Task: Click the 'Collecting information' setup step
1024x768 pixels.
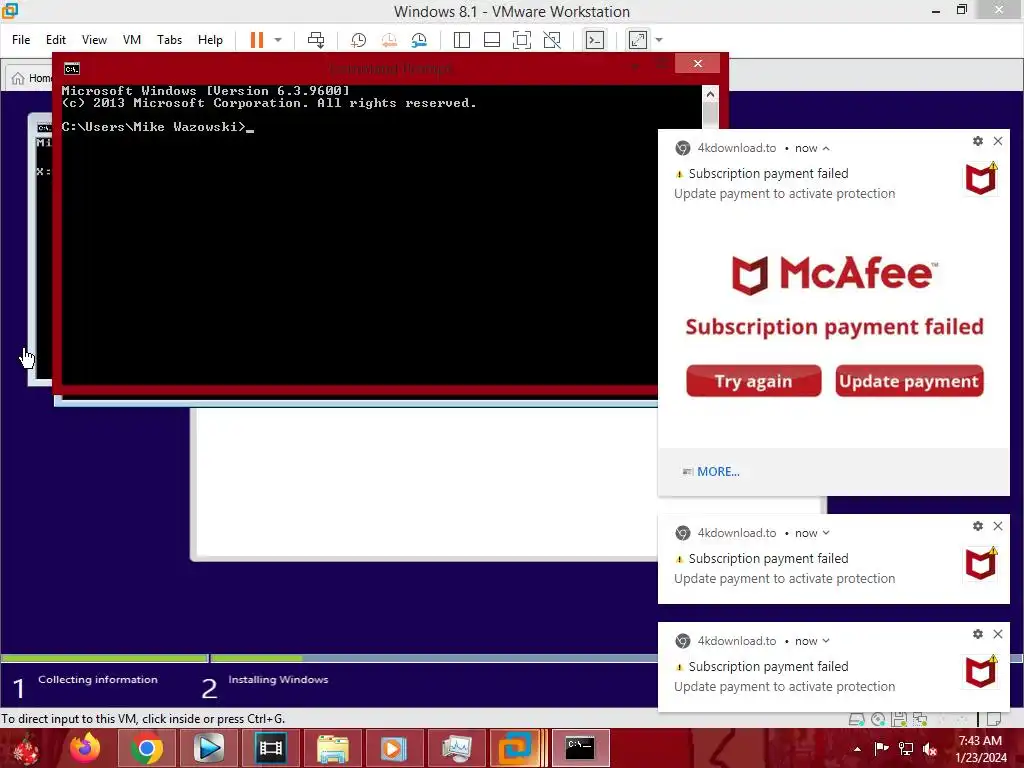Action: click(97, 680)
